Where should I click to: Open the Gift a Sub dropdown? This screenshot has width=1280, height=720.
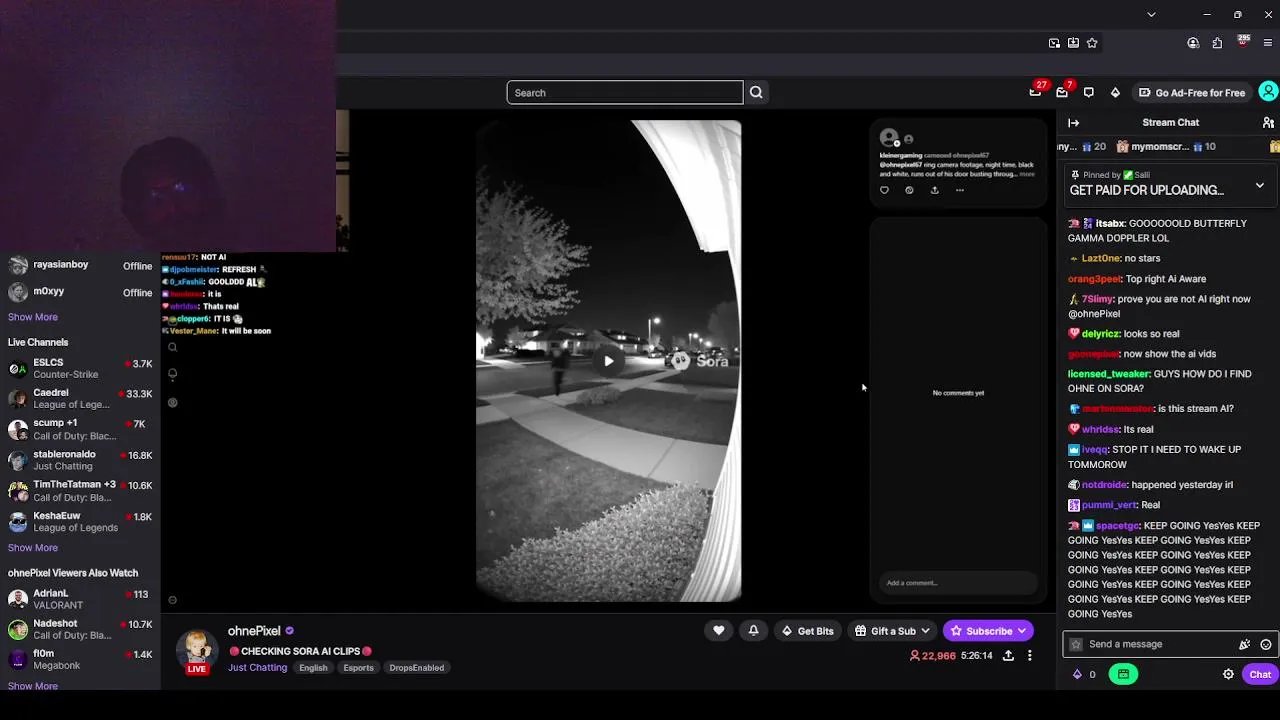tap(893, 631)
